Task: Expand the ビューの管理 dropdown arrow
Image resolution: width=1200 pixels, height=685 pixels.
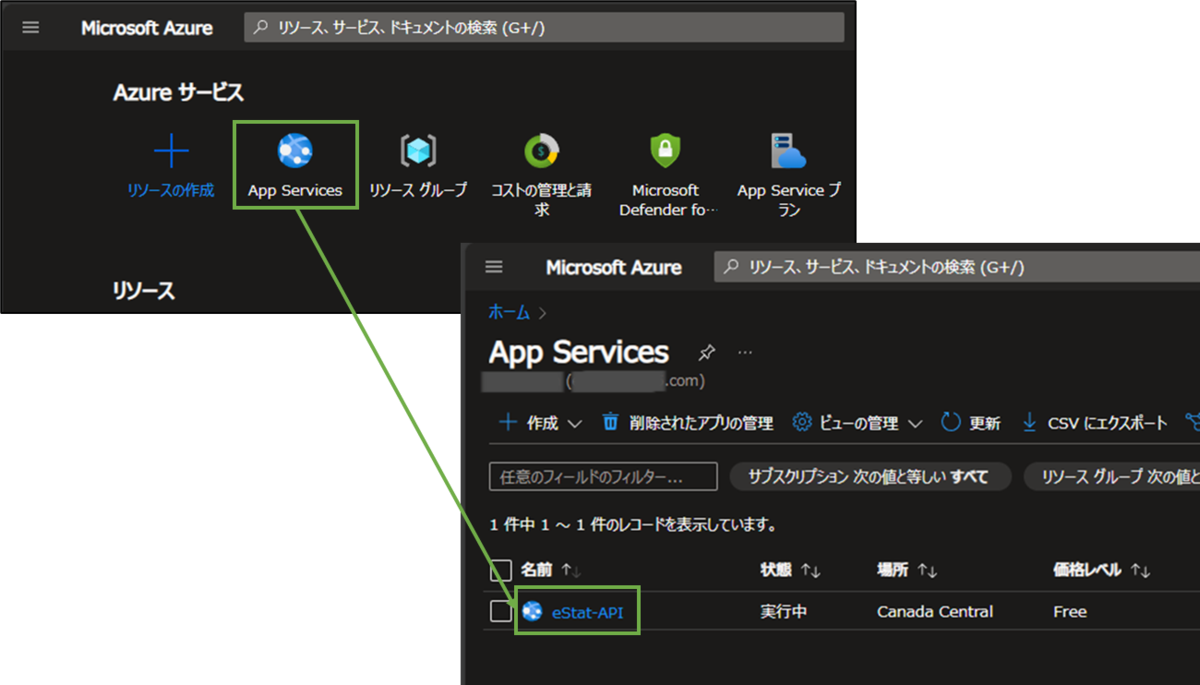Action: [915, 423]
